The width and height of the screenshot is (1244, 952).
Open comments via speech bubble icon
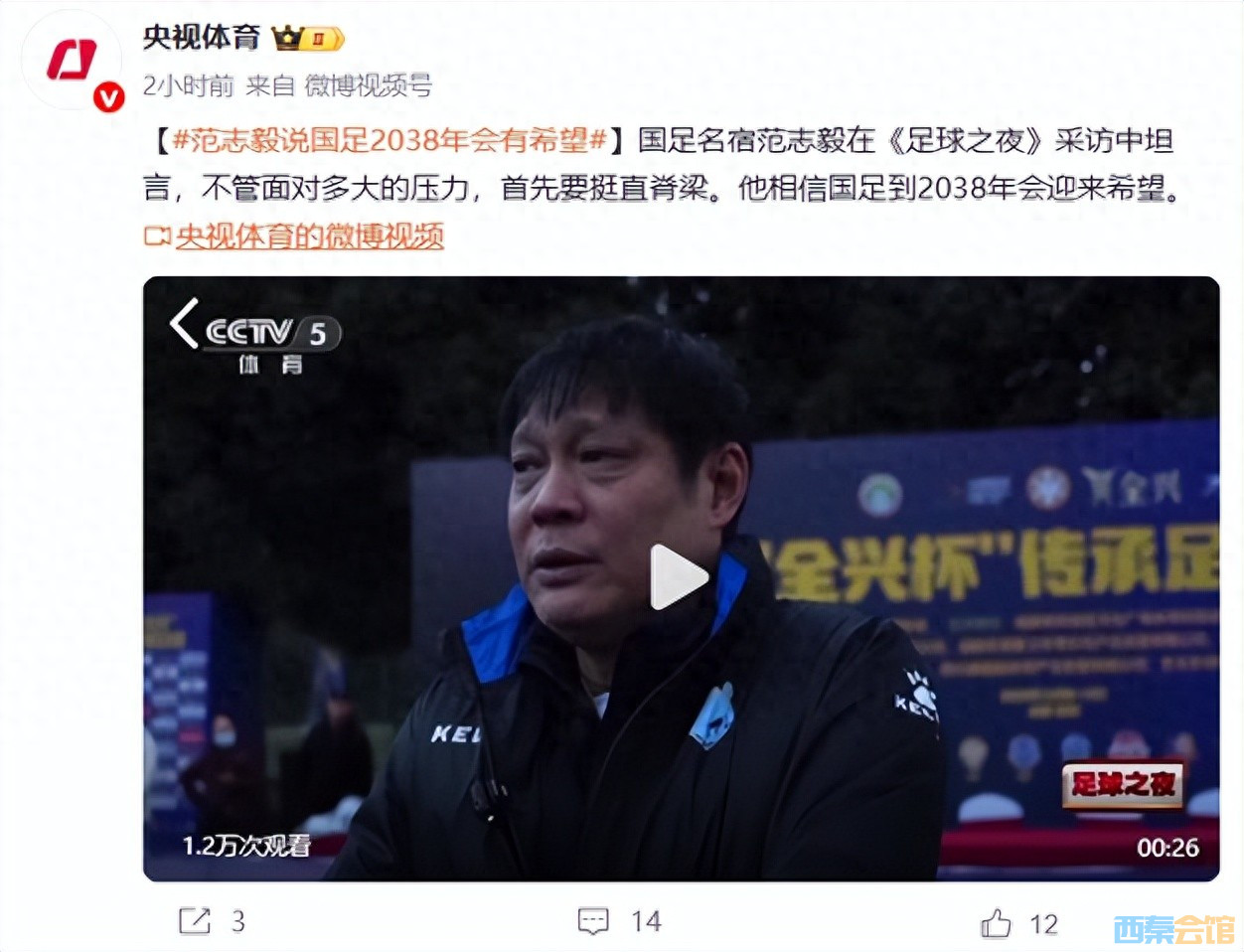tap(593, 921)
